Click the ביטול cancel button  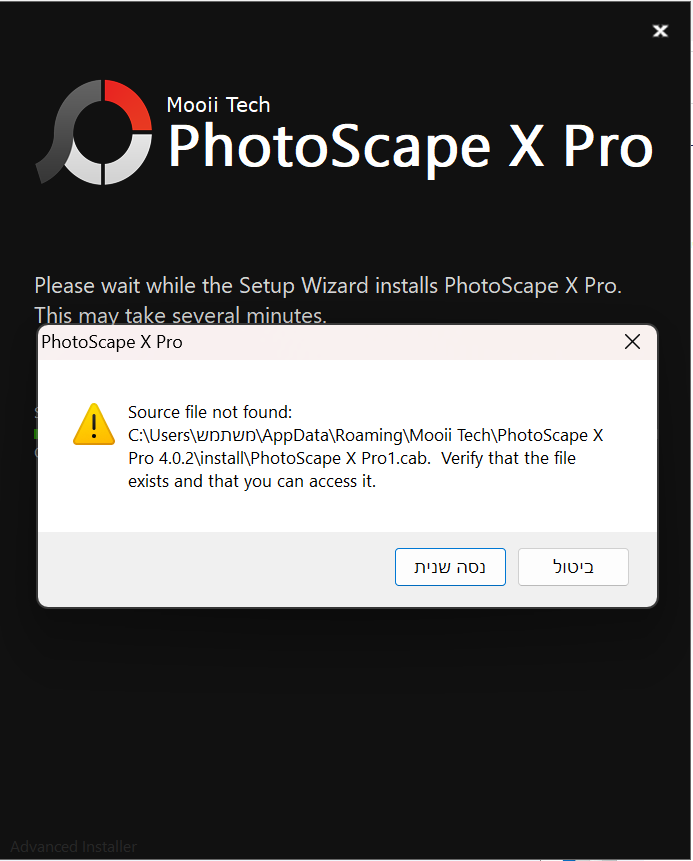[573, 567]
